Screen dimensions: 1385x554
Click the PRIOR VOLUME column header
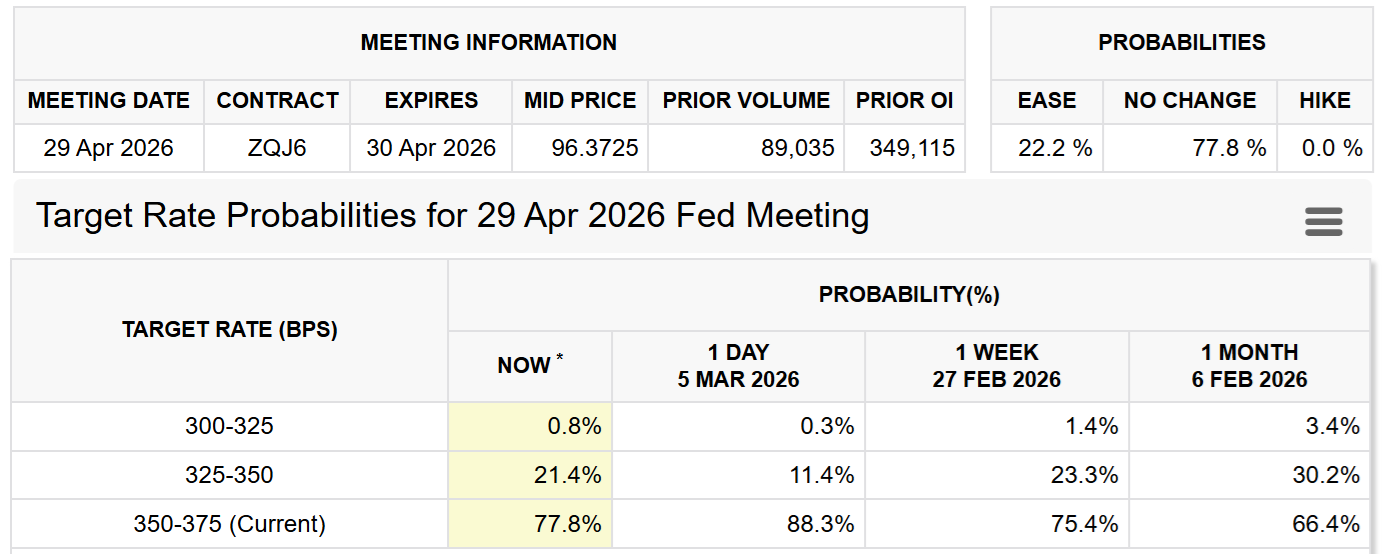click(746, 101)
